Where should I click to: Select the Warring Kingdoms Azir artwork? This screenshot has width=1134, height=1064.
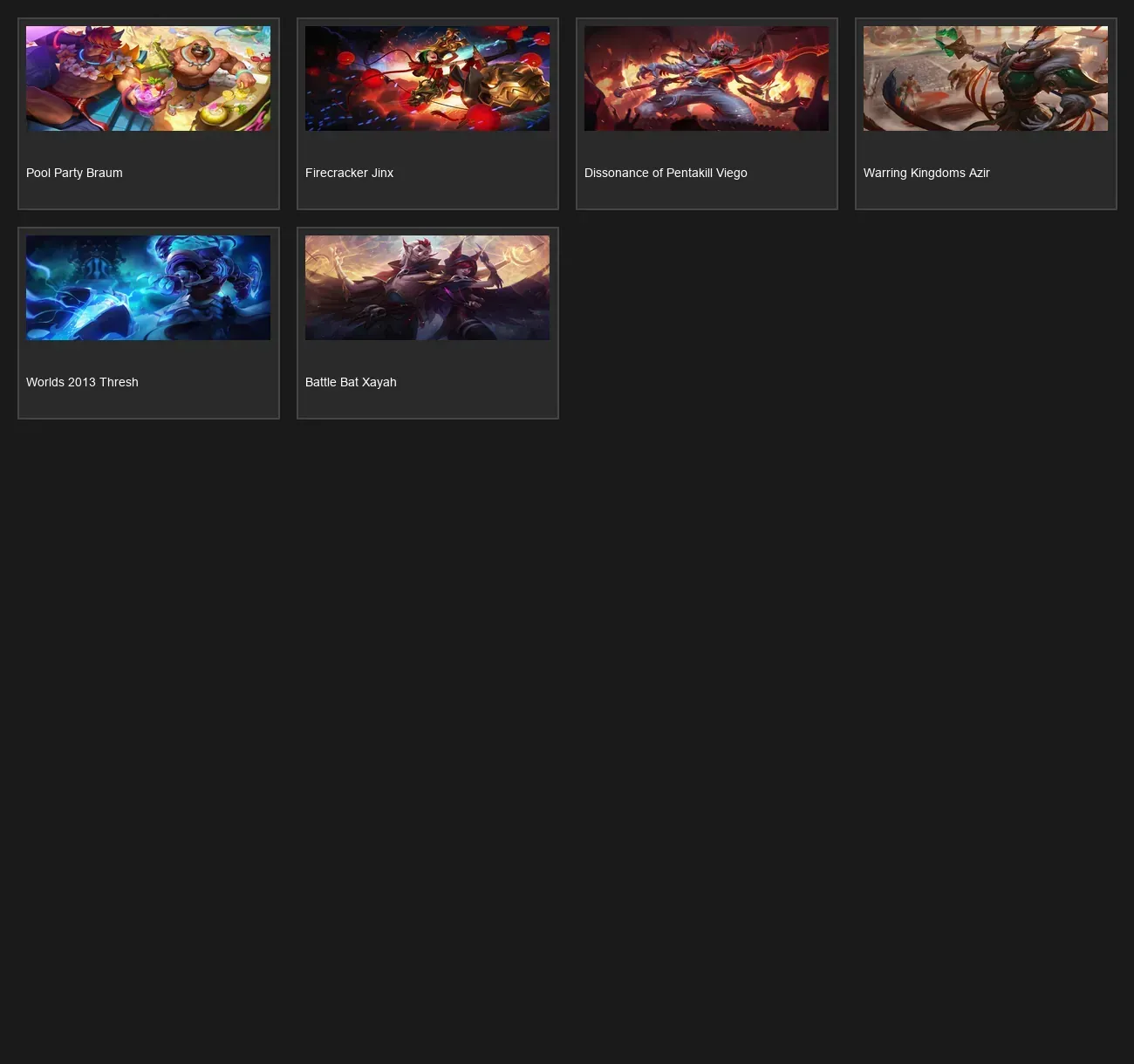986,78
